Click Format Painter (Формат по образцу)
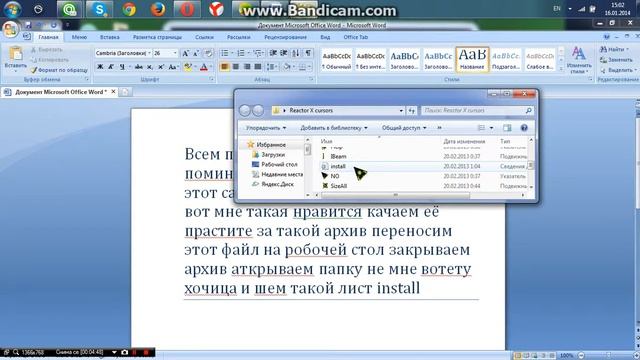 59,70
